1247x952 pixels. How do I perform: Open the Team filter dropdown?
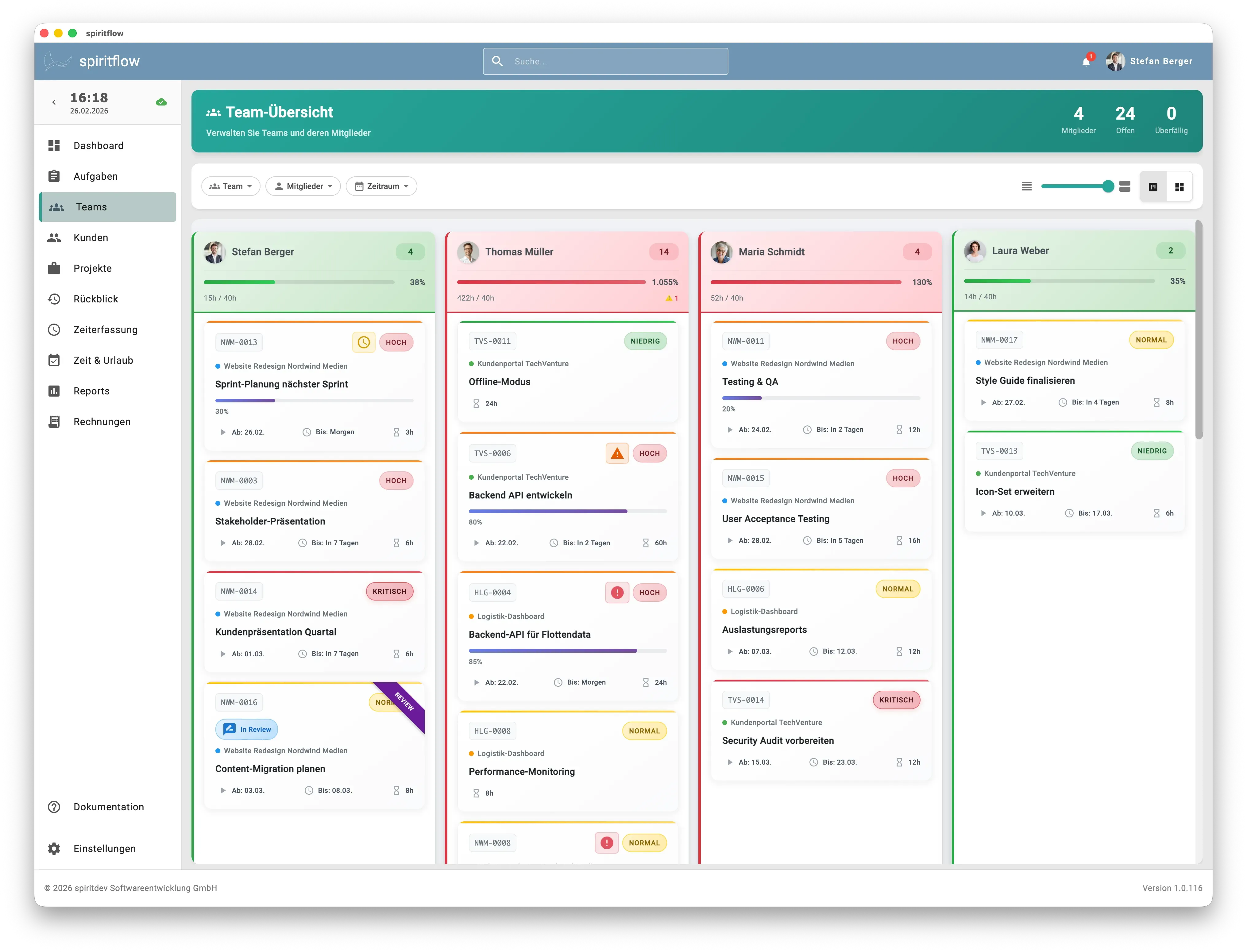click(231, 186)
